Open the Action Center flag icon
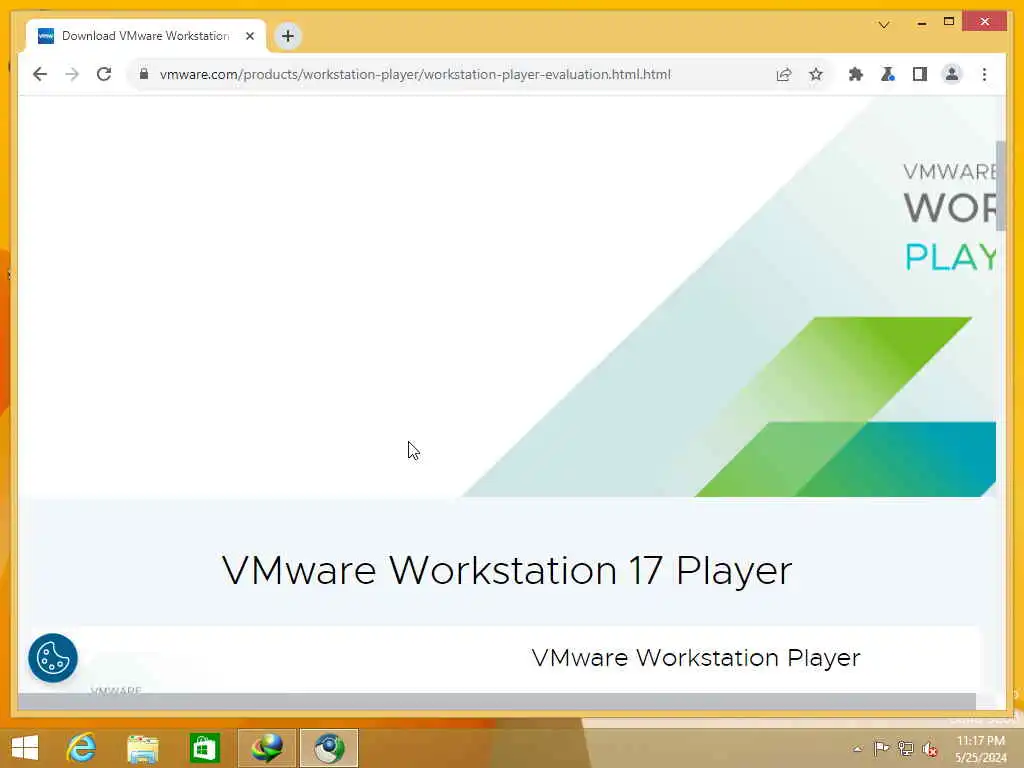The image size is (1024, 768). point(881,748)
